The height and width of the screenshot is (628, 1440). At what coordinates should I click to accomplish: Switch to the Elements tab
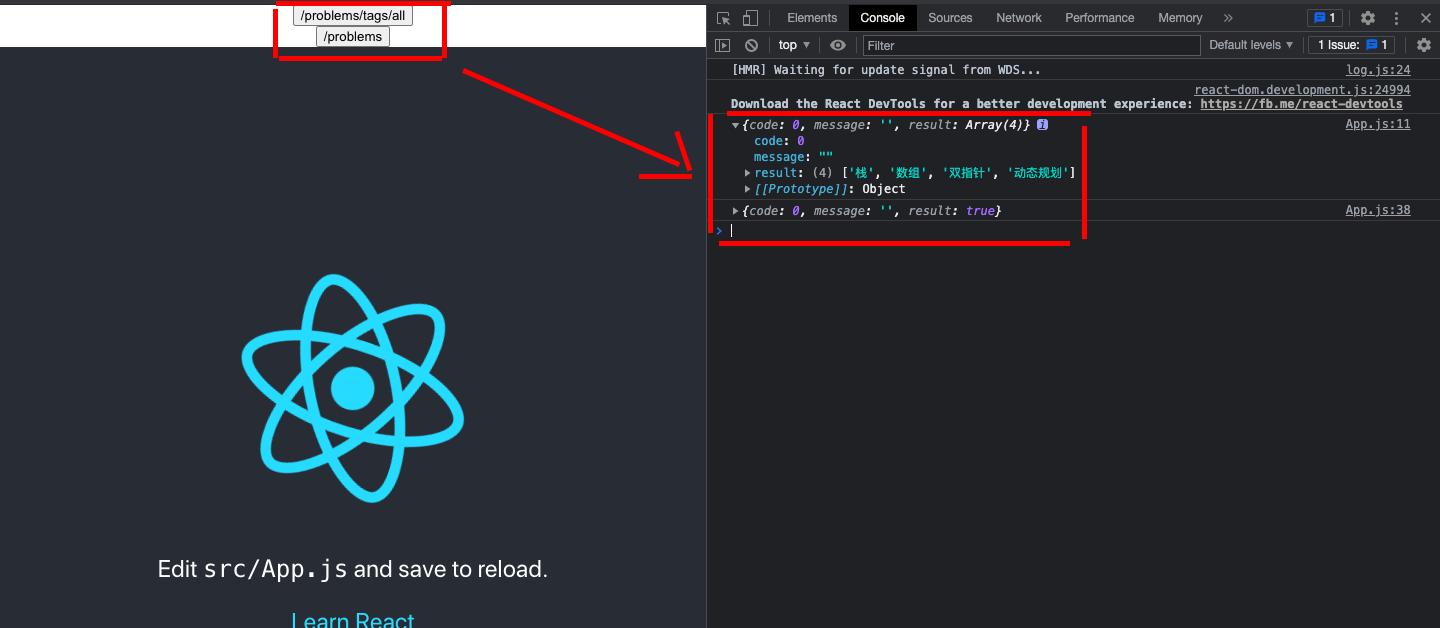click(812, 18)
